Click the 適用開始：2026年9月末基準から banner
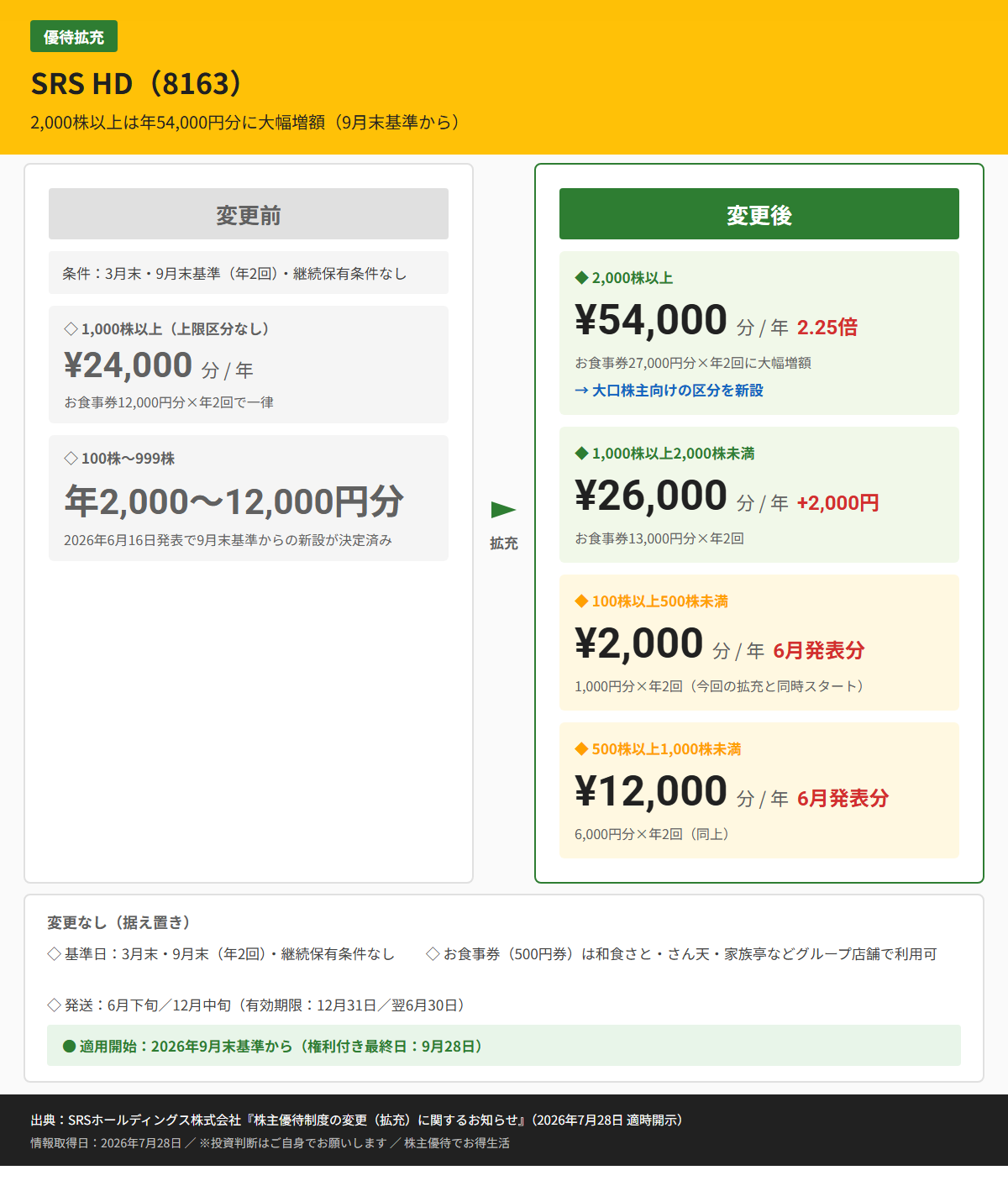Image resolution: width=1008 pixels, height=1186 pixels. click(504, 1046)
